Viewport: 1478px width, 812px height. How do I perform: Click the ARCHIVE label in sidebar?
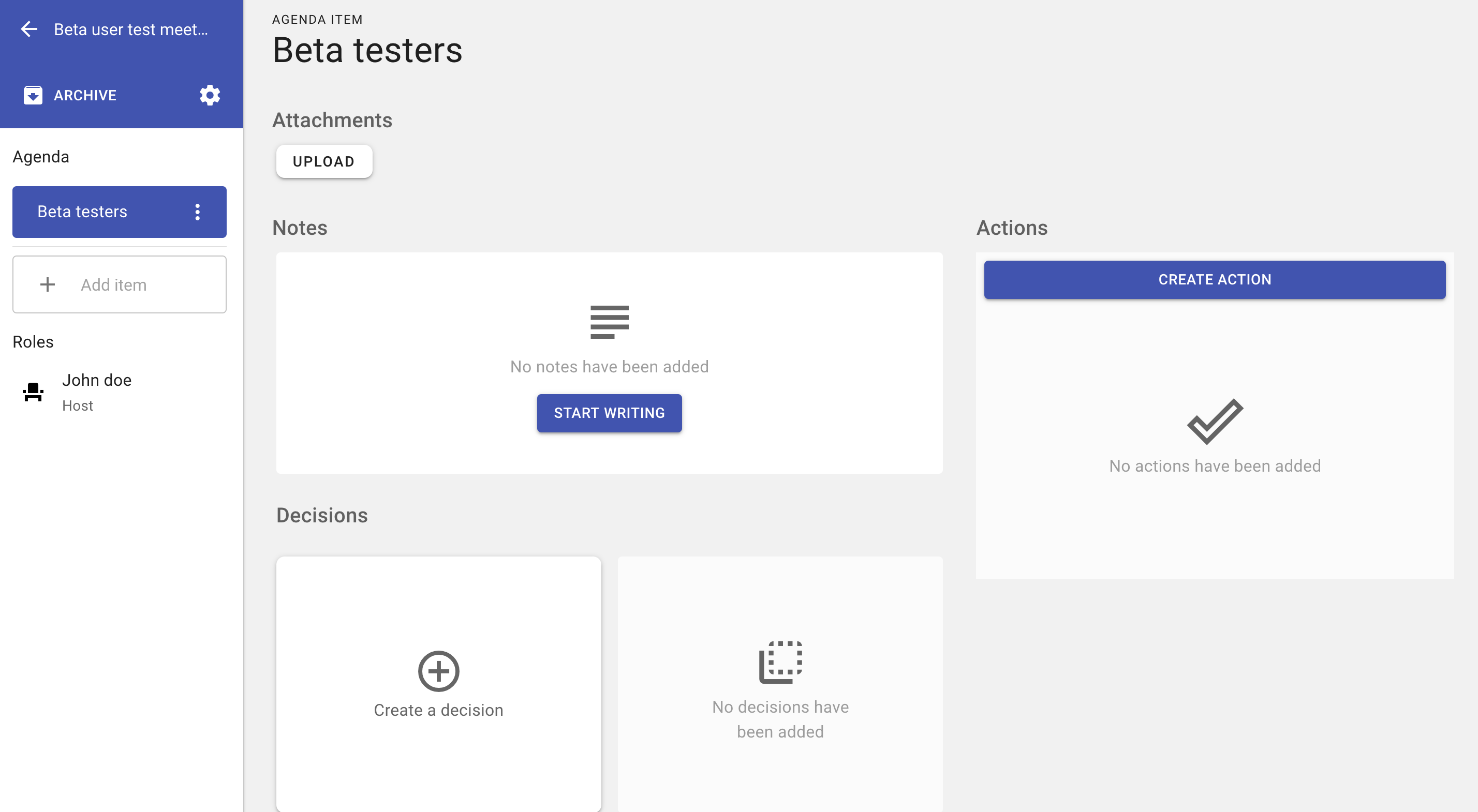pyautogui.click(x=85, y=95)
